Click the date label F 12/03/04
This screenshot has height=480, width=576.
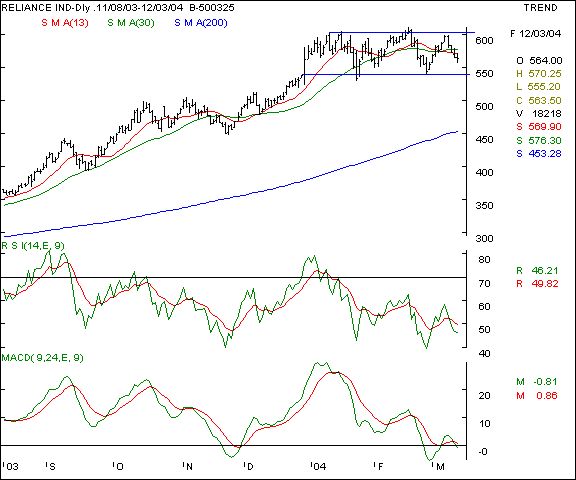(x=536, y=34)
